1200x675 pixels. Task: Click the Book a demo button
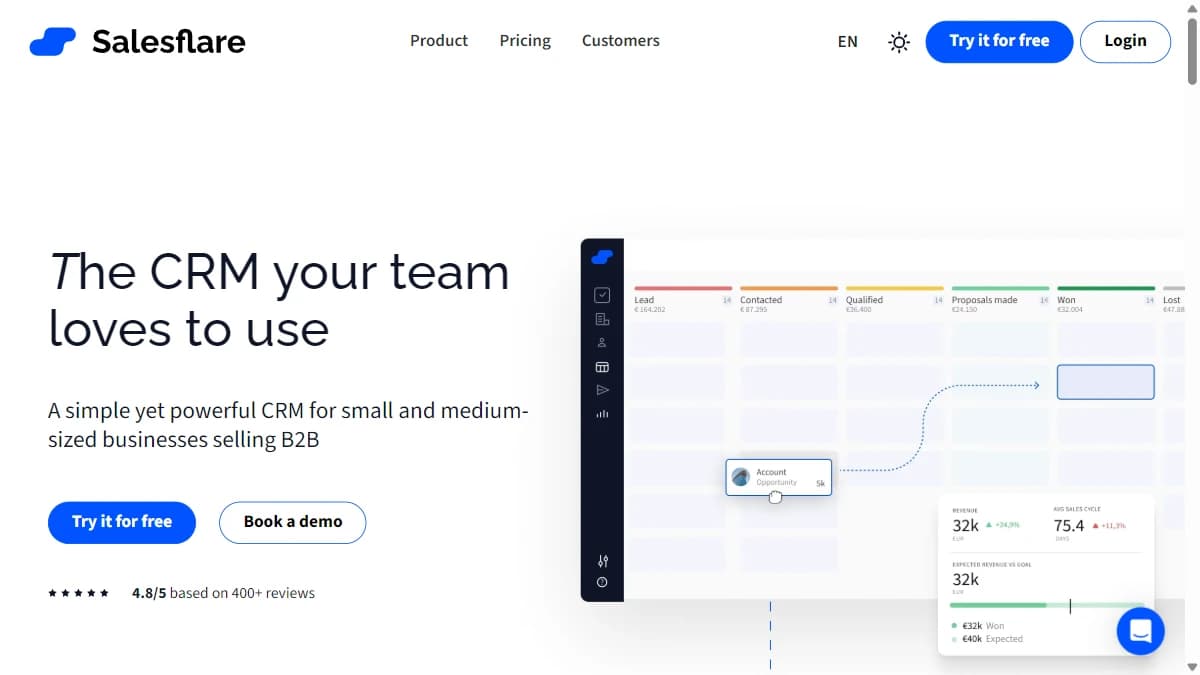tap(293, 522)
